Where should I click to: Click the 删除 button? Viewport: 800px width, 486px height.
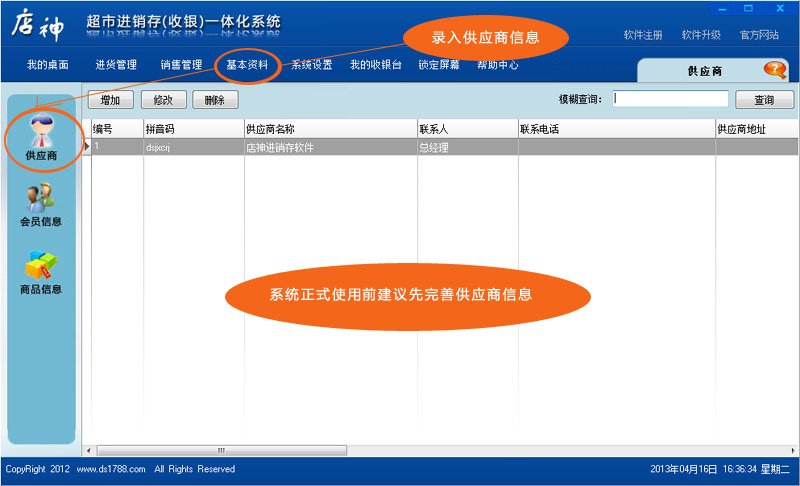[215, 100]
